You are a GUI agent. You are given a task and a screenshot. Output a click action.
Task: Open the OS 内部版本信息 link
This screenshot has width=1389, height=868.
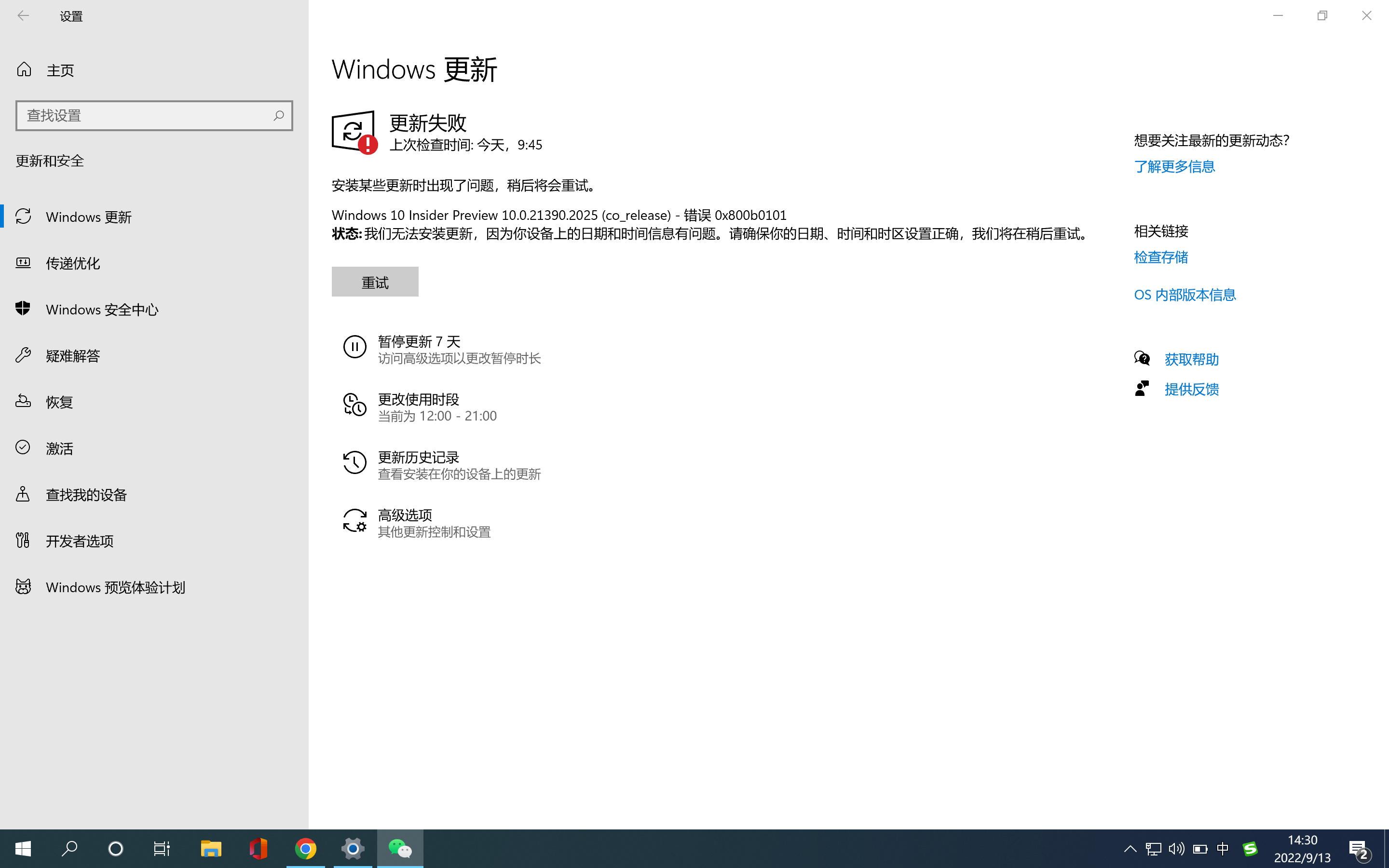coord(1184,295)
